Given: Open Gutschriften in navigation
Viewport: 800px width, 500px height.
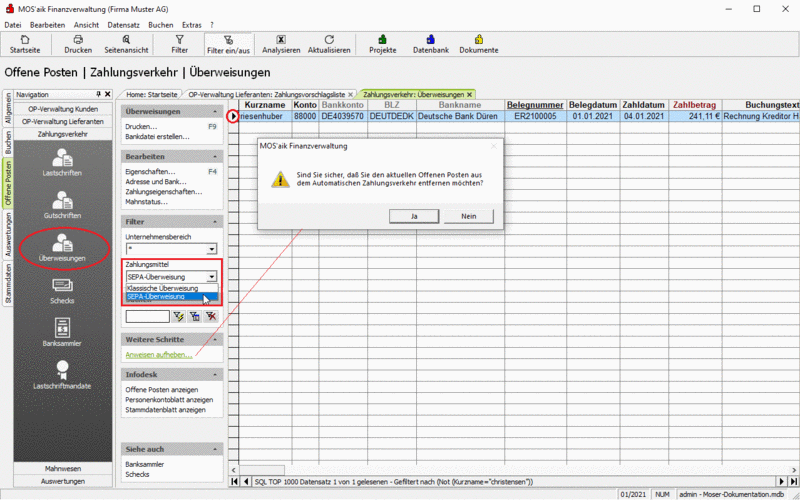Looking at the screenshot, I should click(x=62, y=205).
